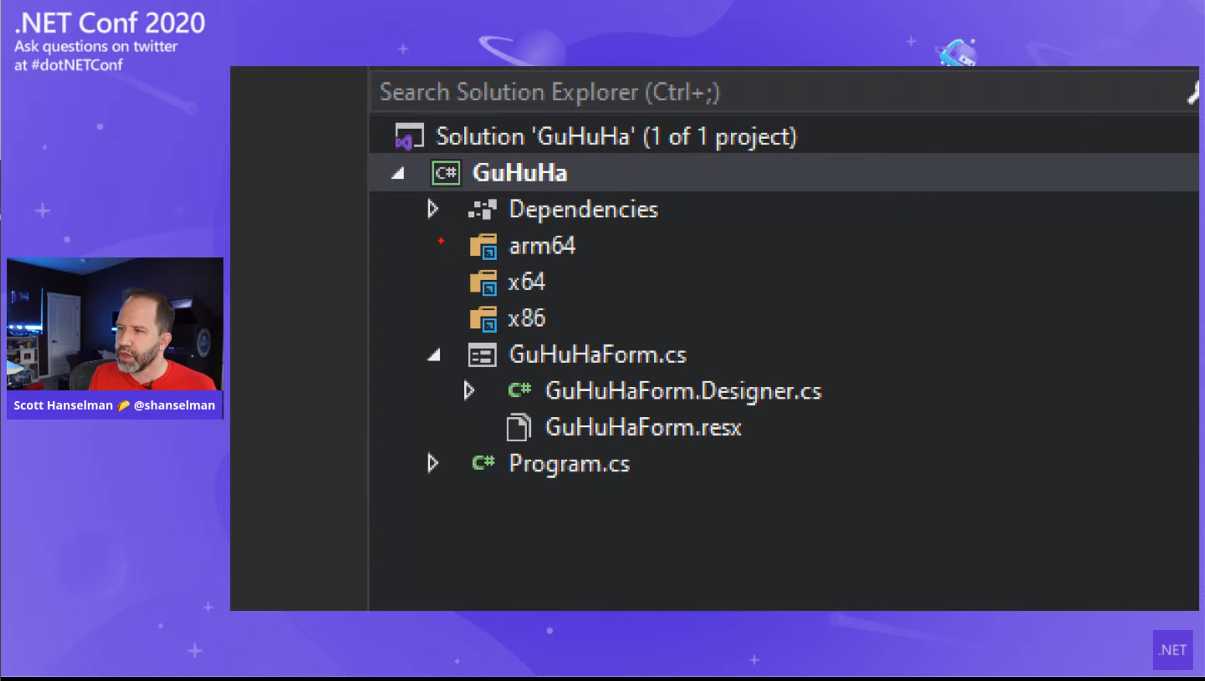Expand the Dependencies node
Image resolution: width=1205 pixels, height=681 pixels.
[433, 209]
